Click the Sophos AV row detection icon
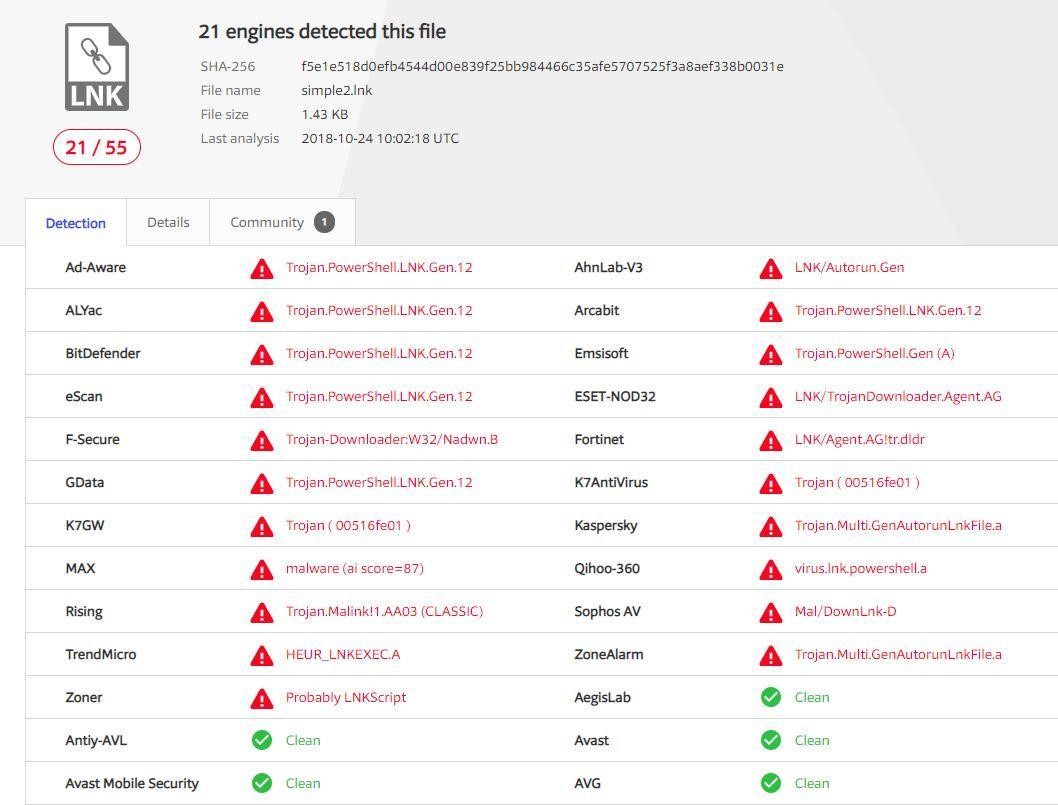1058x805 pixels. [771, 612]
